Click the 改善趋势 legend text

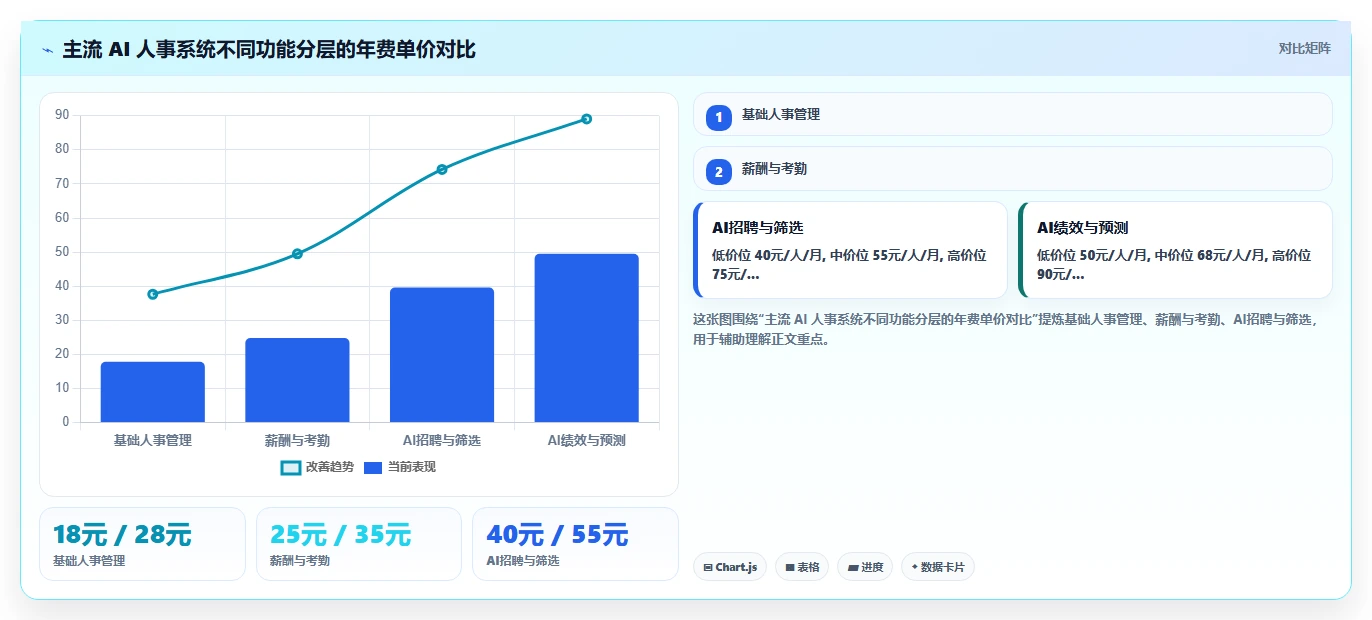pyautogui.click(x=330, y=467)
